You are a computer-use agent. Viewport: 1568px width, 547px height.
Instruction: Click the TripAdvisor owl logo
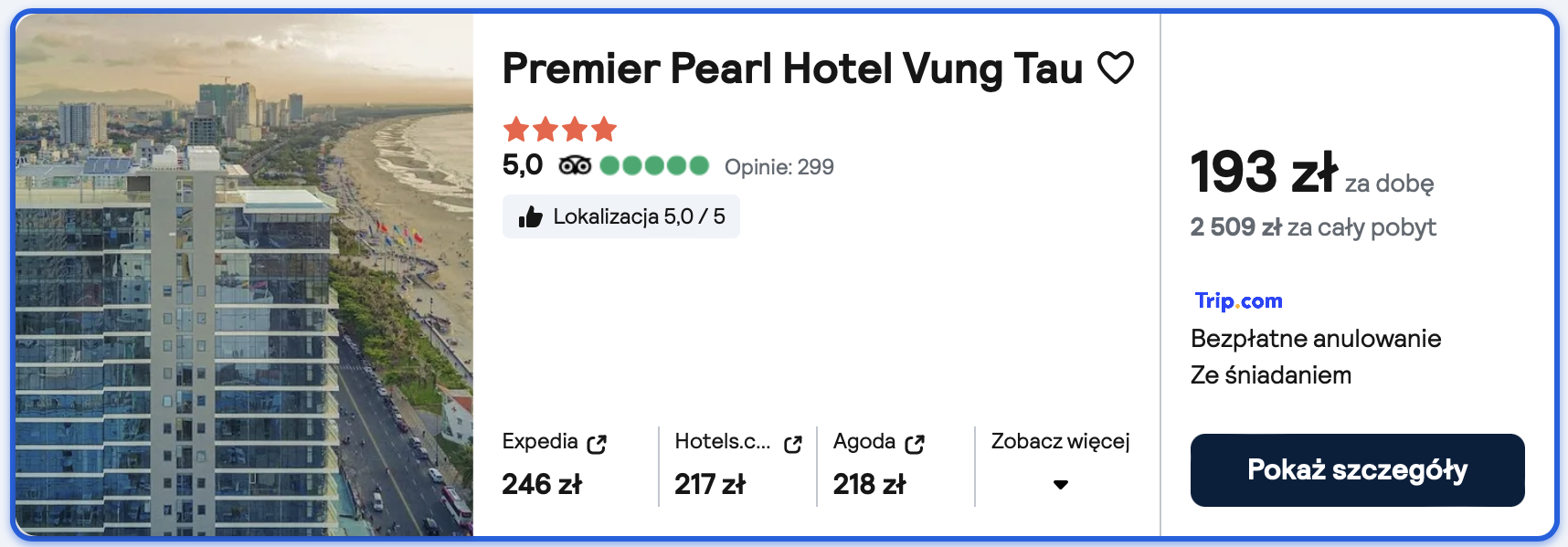(x=575, y=165)
